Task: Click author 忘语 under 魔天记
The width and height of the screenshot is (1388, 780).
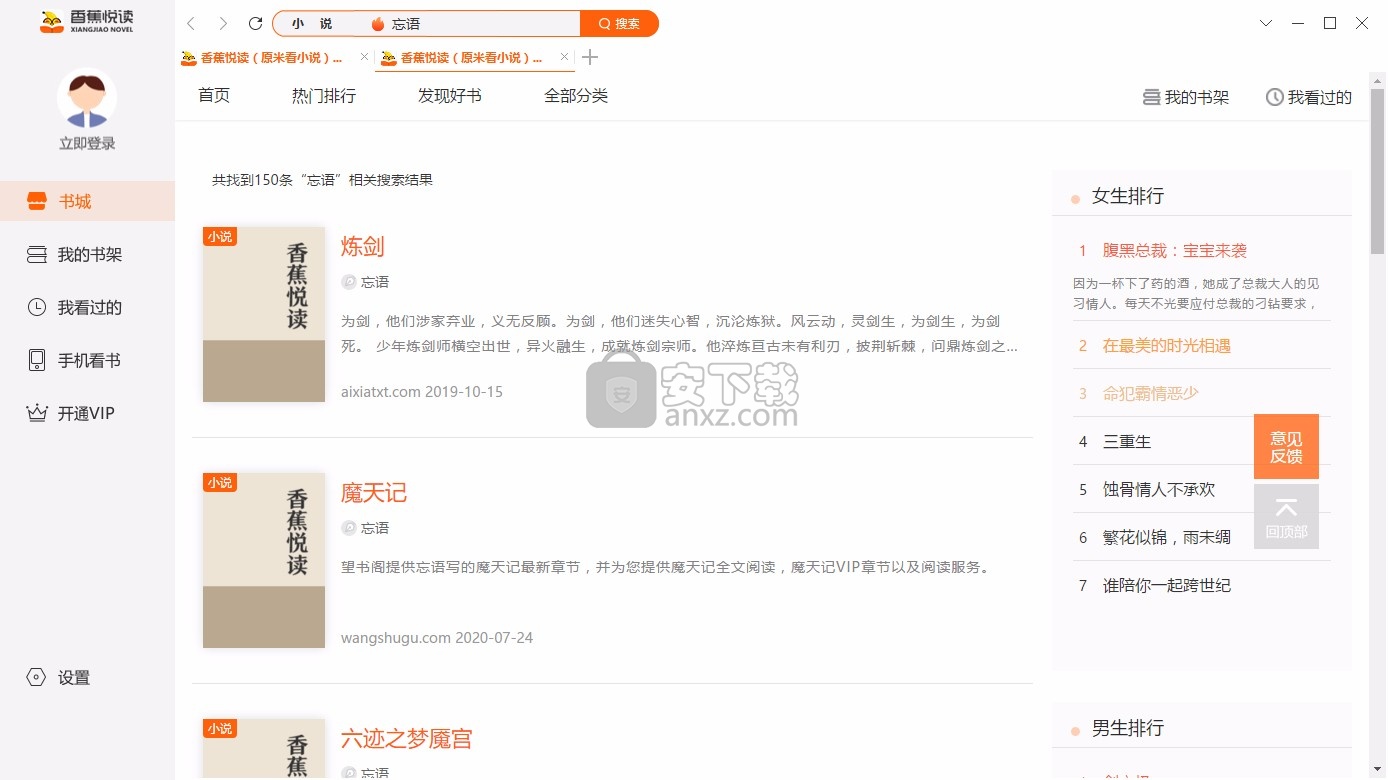Action: coord(375,528)
